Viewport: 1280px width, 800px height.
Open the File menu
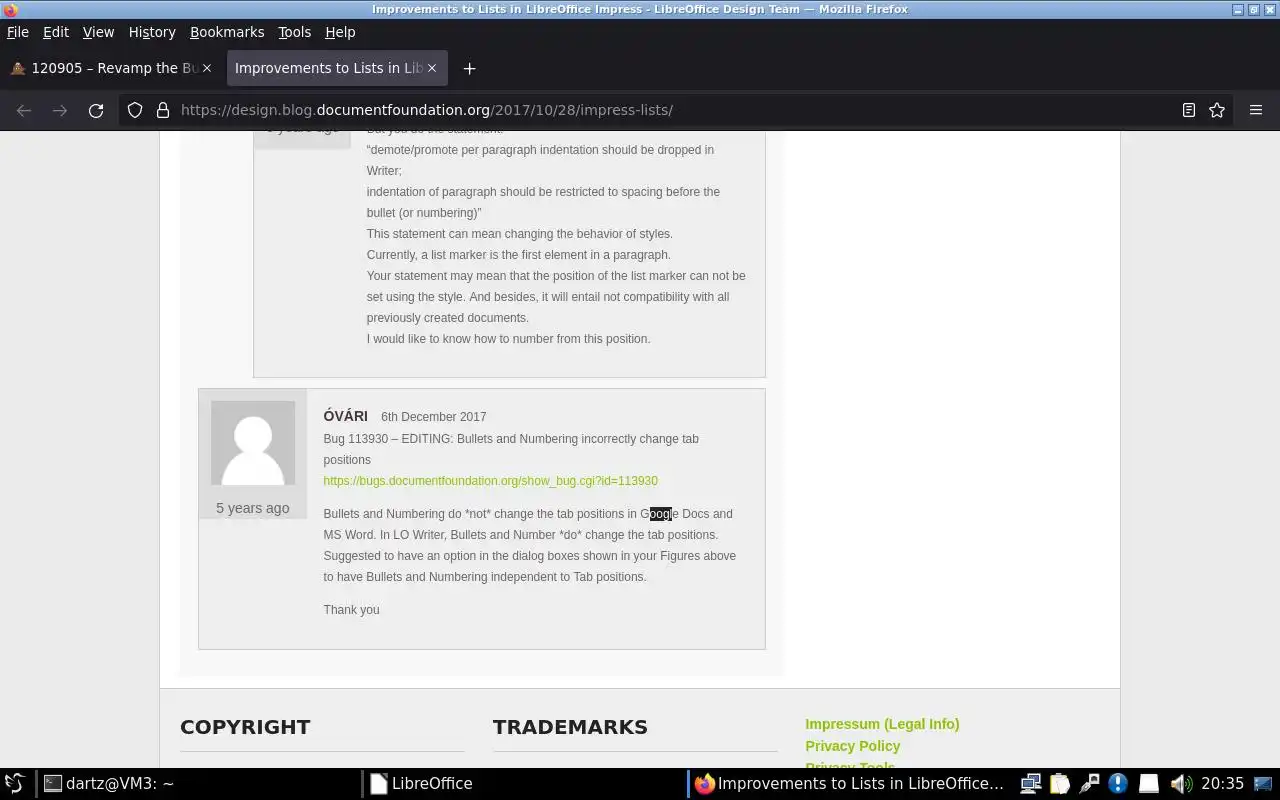18,32
